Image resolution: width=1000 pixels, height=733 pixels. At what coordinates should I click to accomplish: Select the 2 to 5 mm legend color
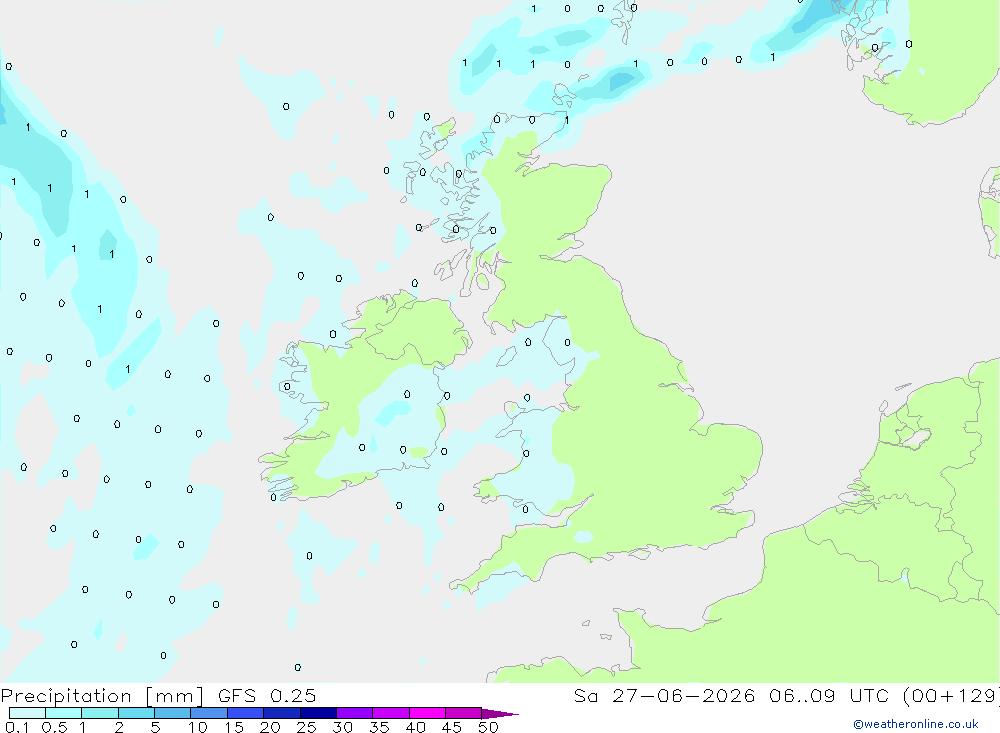click(x=136, y=713)
